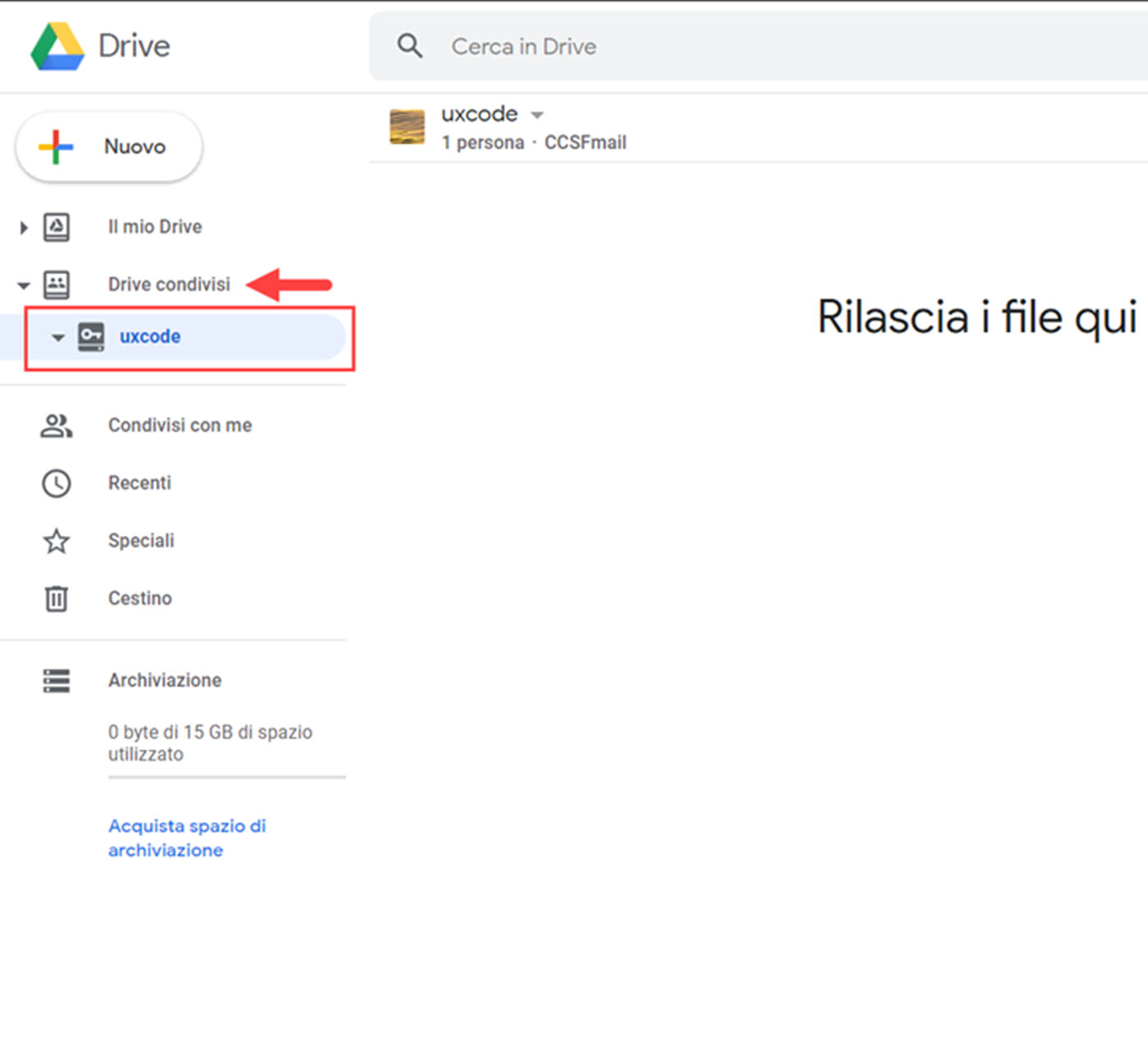Open the Cestino trash icon

tap(55, 598)
